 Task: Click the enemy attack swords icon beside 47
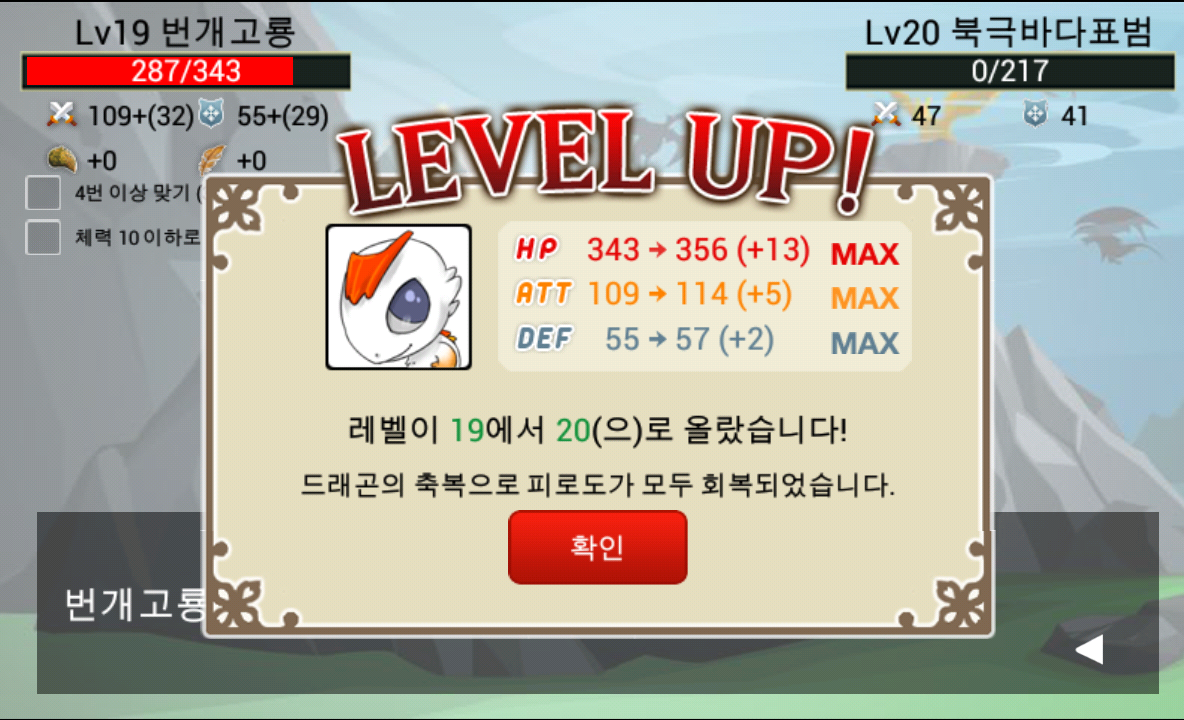(886, 115)
